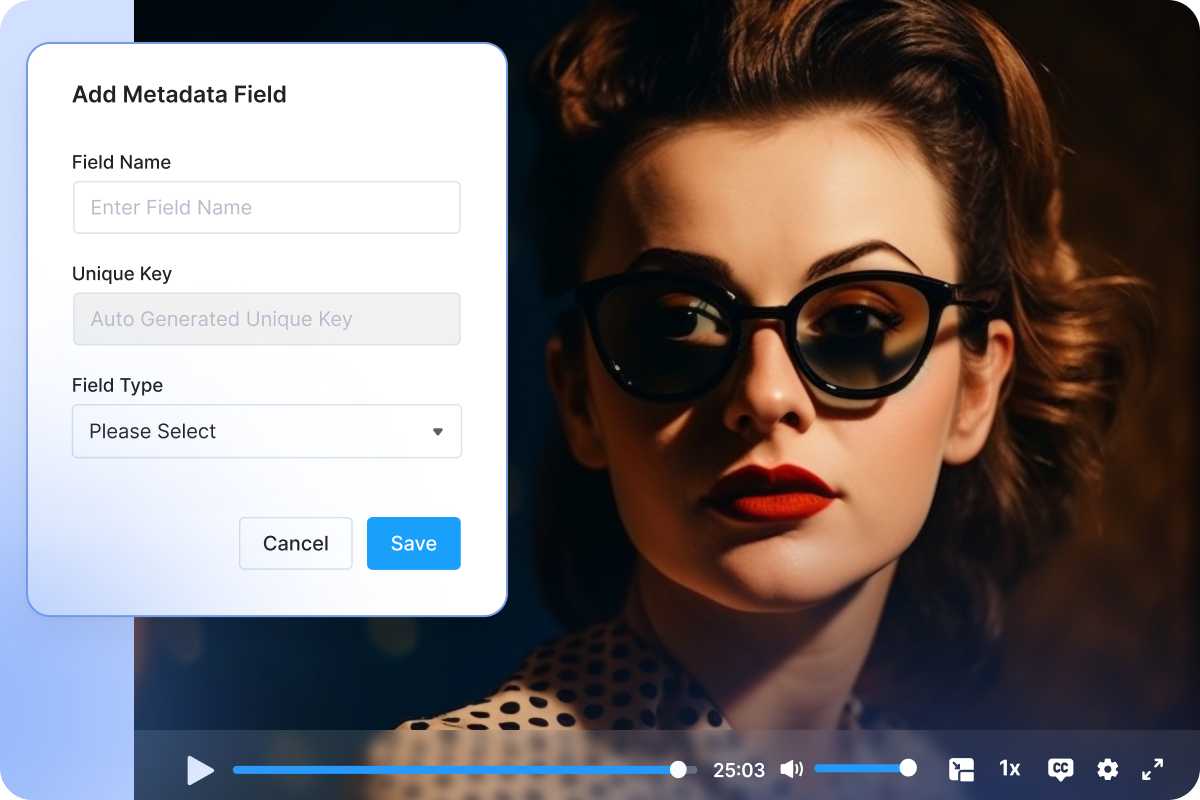Click the 25:03 timestamp display
Viewport: 1200px width, 800px height.
(x=738, y=770)
